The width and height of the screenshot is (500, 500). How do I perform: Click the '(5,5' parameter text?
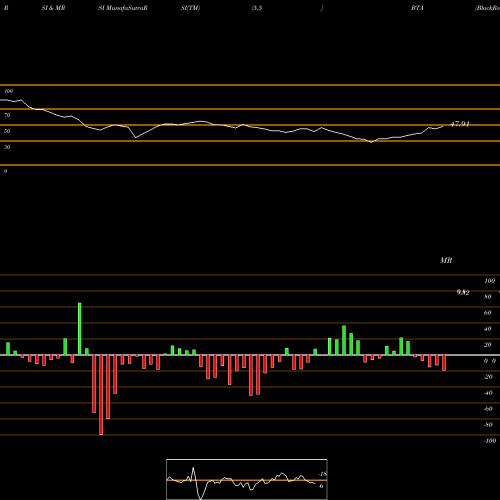(x=257, y=8)
